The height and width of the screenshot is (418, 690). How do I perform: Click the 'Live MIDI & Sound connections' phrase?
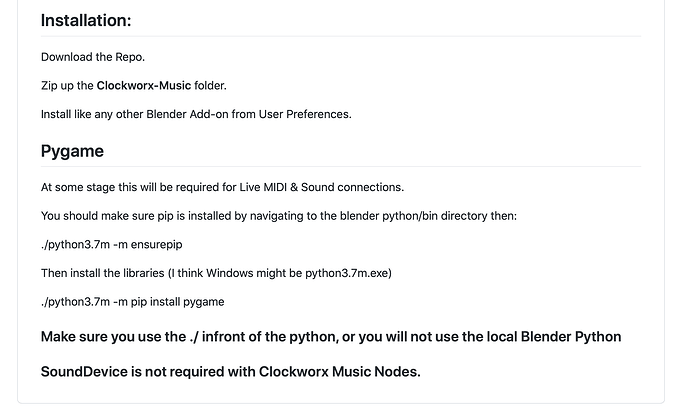point(322,187)
